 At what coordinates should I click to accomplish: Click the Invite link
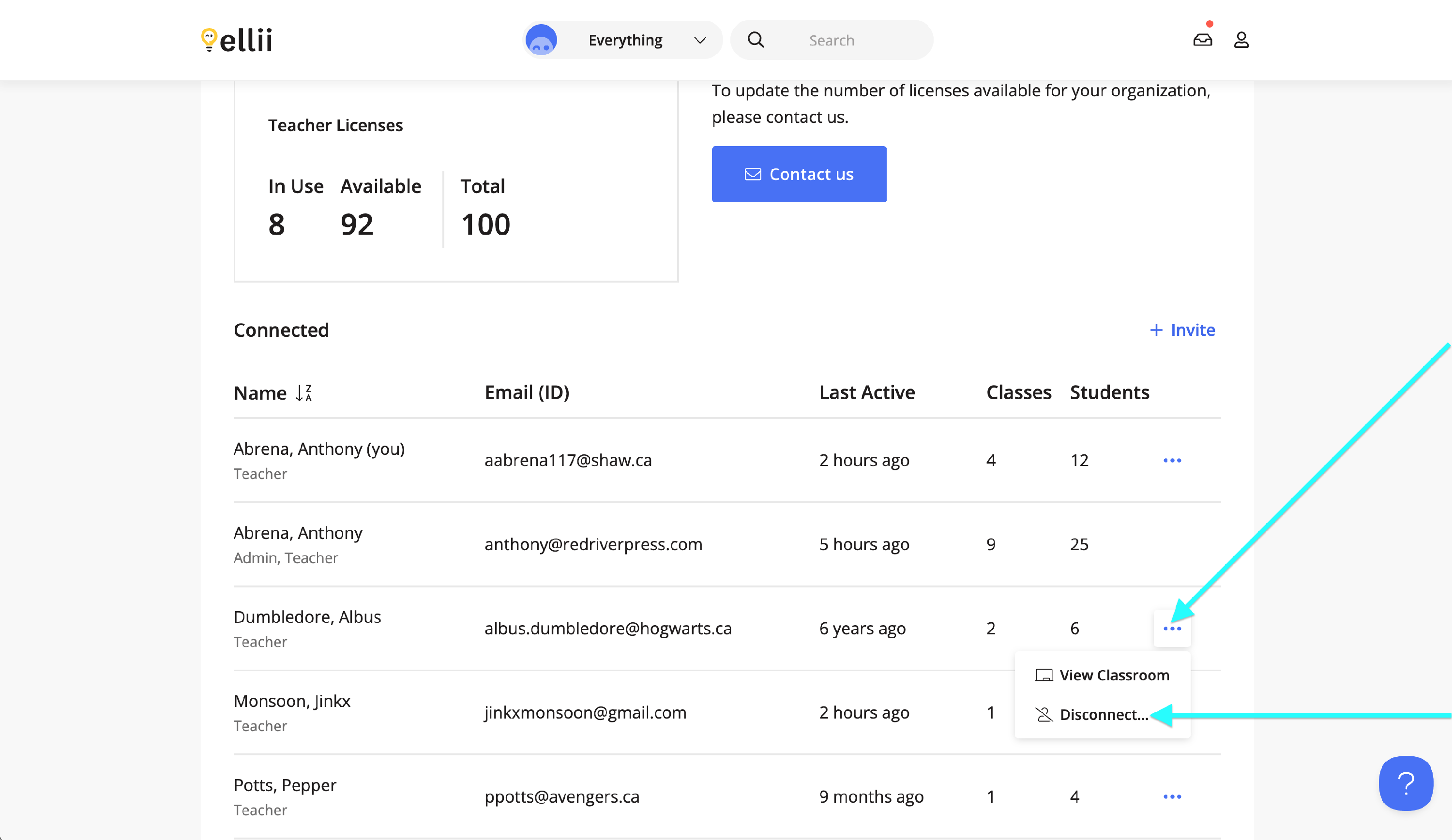pos(1182,330)
